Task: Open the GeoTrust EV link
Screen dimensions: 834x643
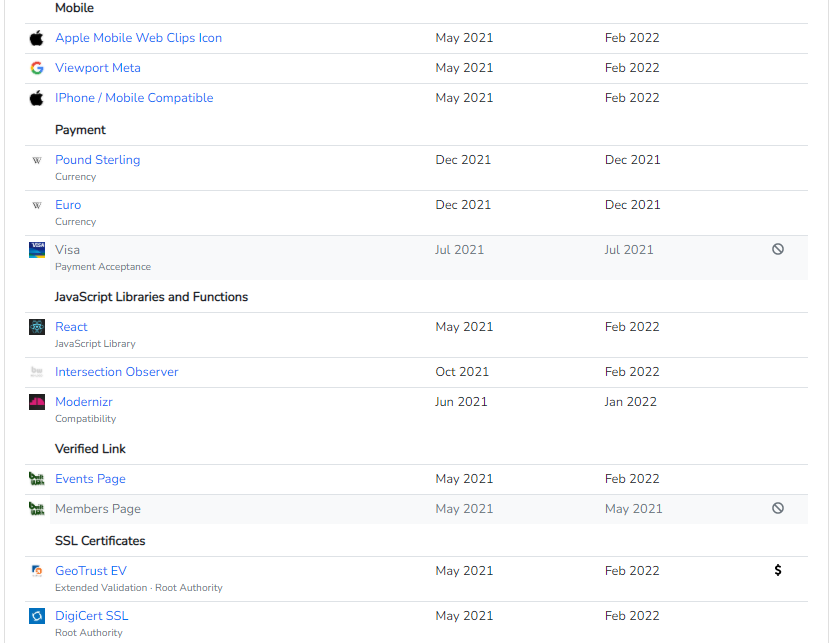Action: [91, 571]
